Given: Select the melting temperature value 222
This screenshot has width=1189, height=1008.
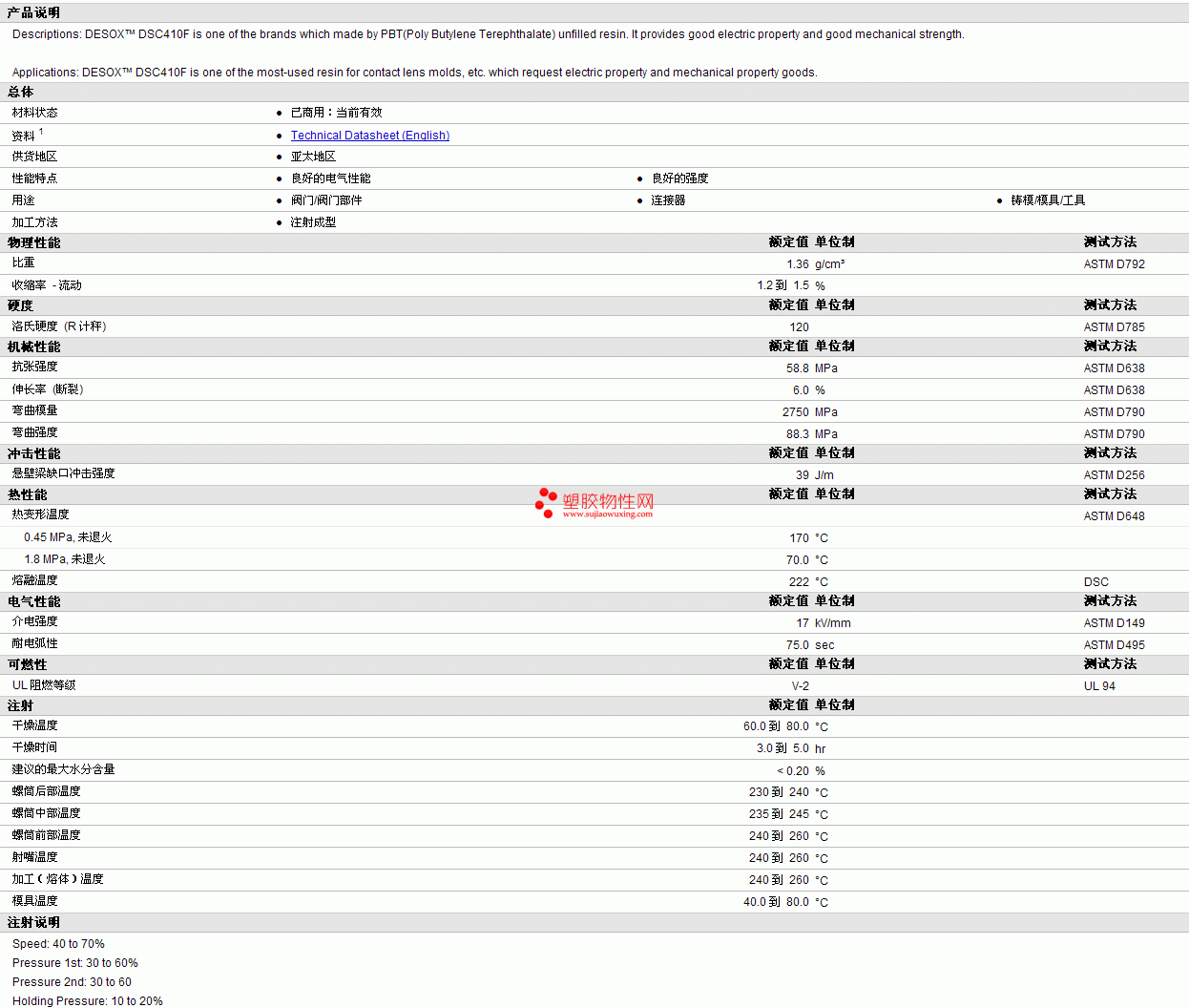Looking at the screenshot, I should tap(799, 582).
